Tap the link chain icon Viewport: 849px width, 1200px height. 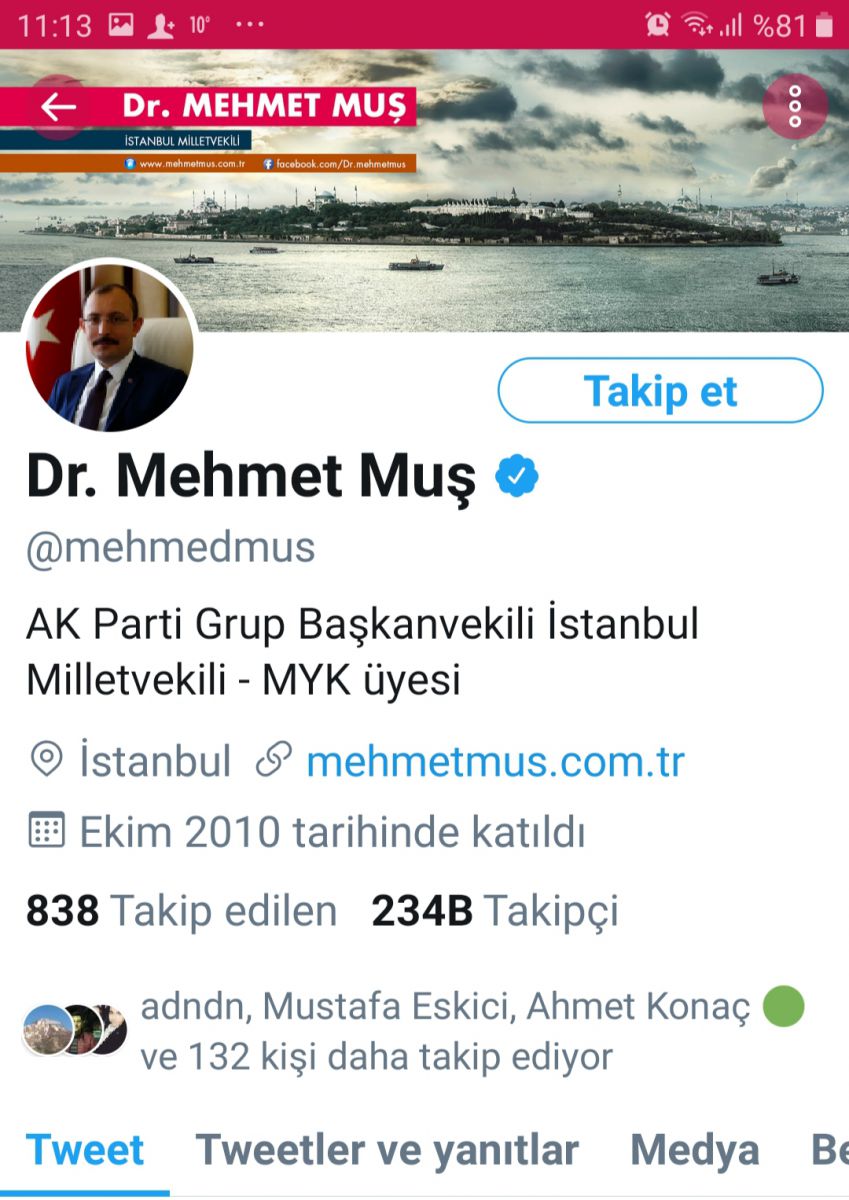(274, 761)
